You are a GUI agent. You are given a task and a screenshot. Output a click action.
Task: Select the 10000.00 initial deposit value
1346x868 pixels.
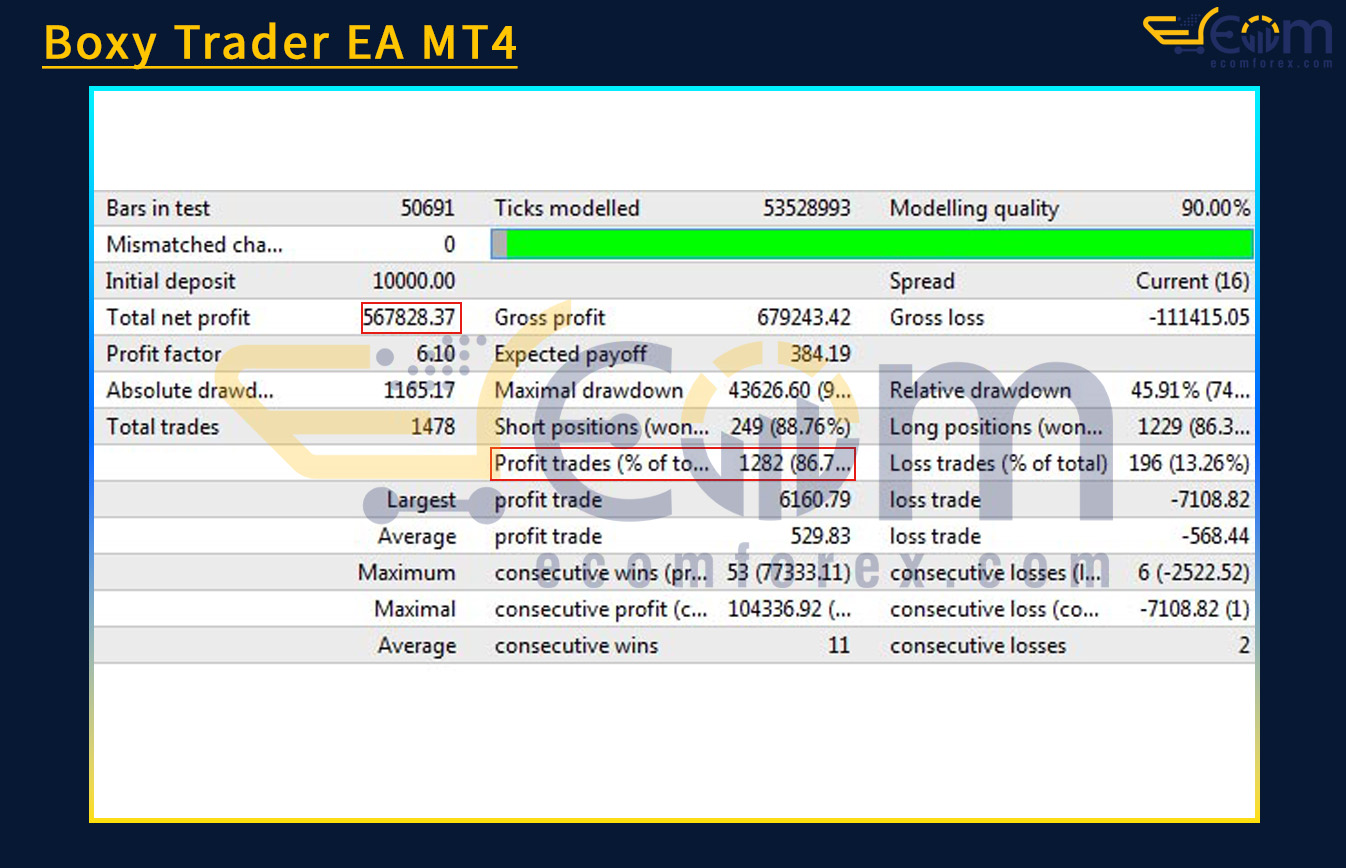(414, 281)
